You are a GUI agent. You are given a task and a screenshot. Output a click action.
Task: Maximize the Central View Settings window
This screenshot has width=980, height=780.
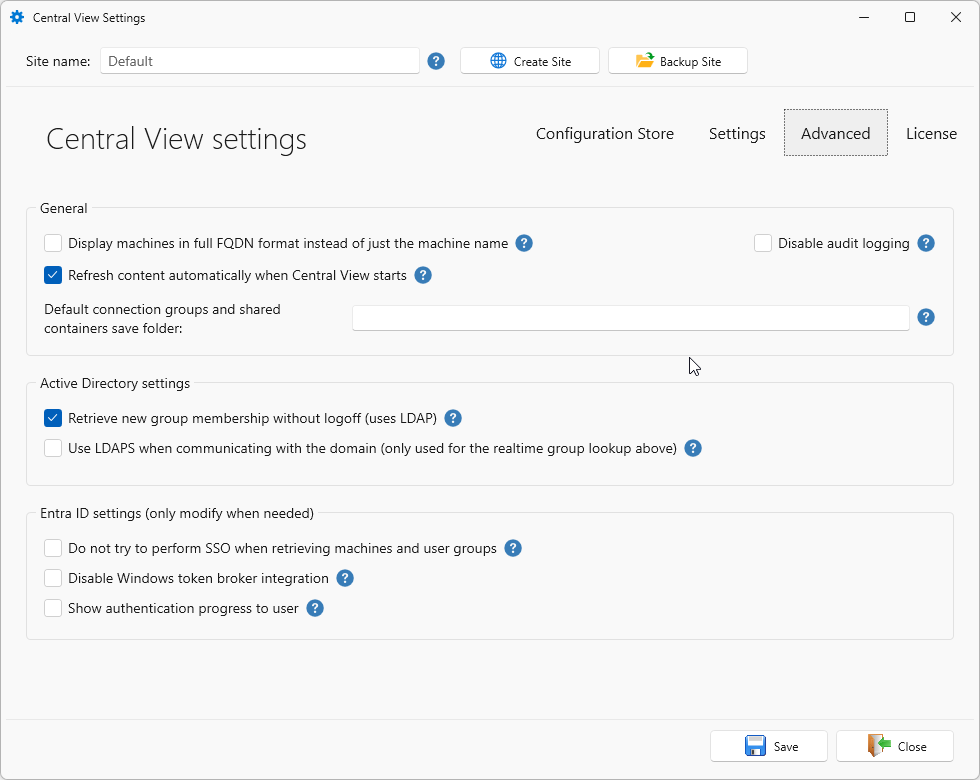coord(910,18)
